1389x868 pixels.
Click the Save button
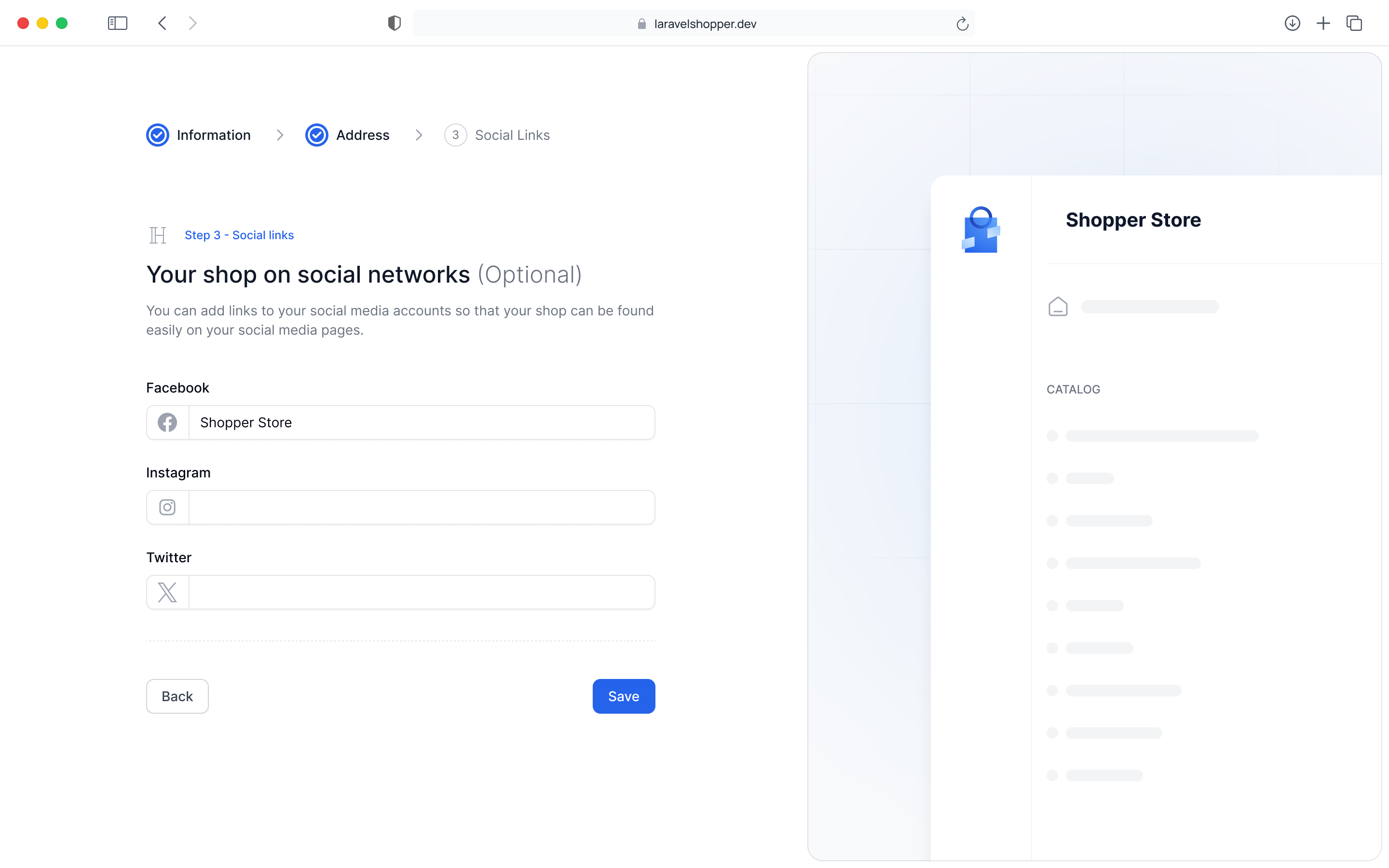(623, 696)
